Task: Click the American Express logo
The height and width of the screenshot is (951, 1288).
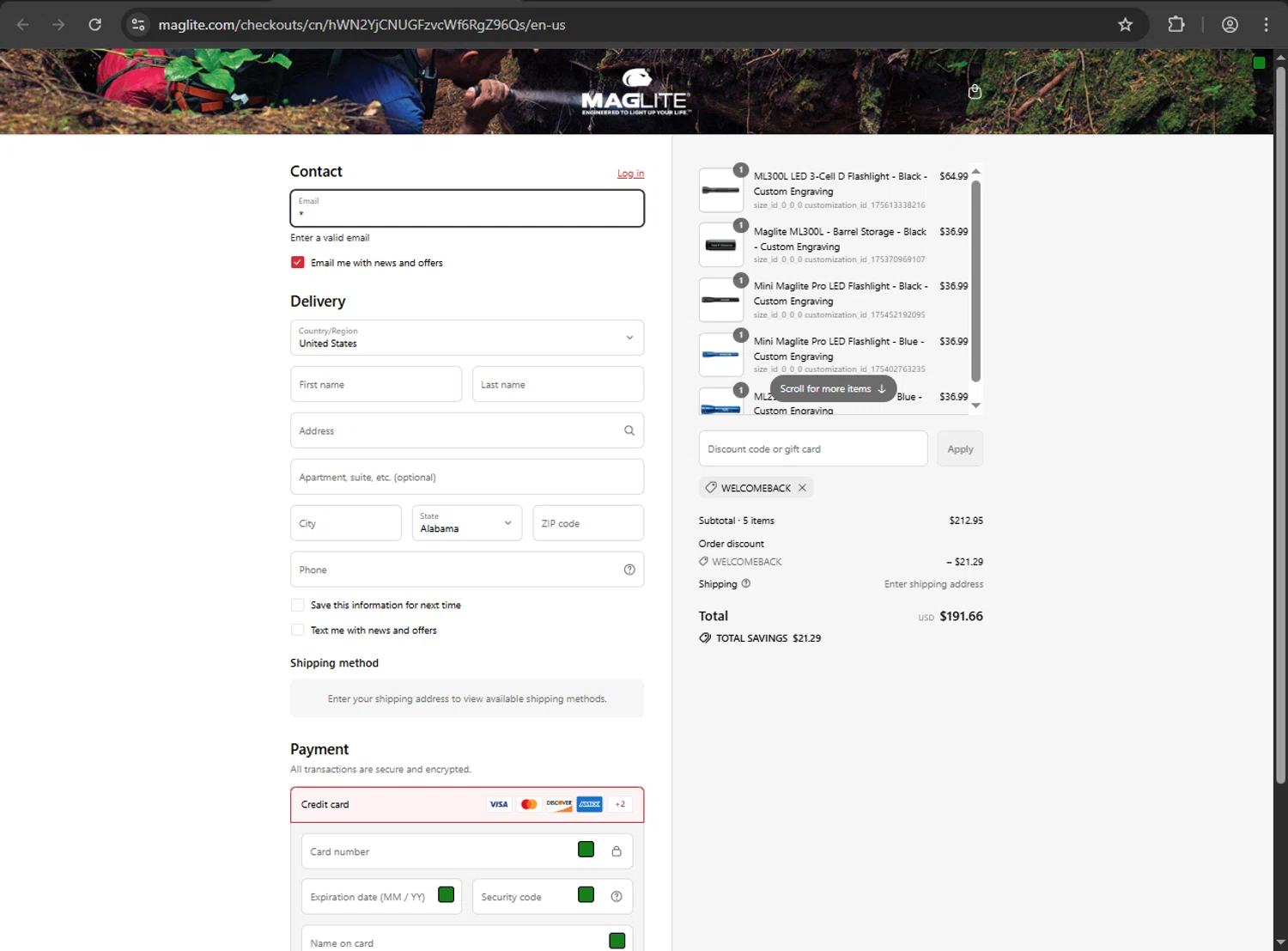Action: pos(590,804)
